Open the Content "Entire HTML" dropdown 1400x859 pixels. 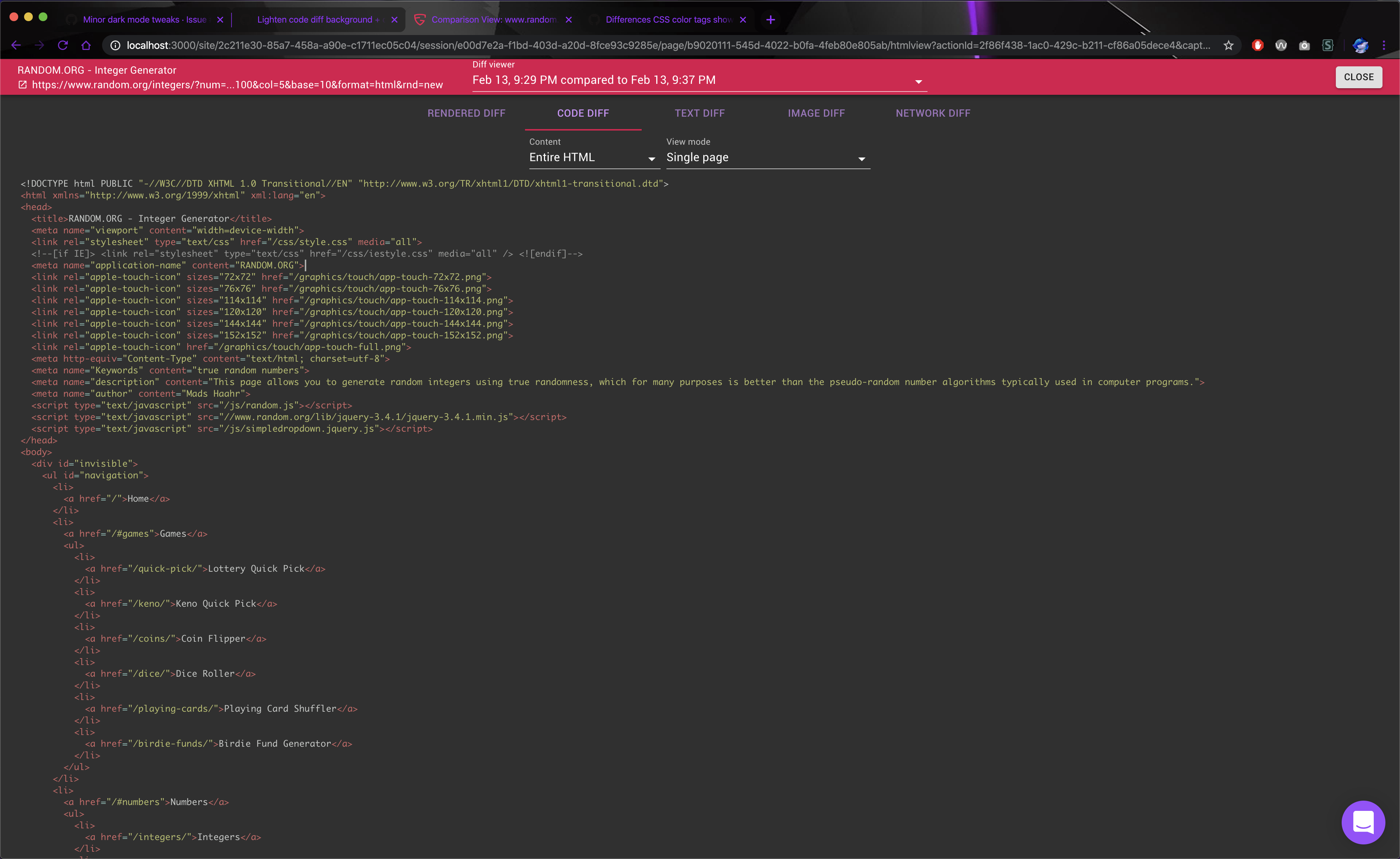pos(651,159)
